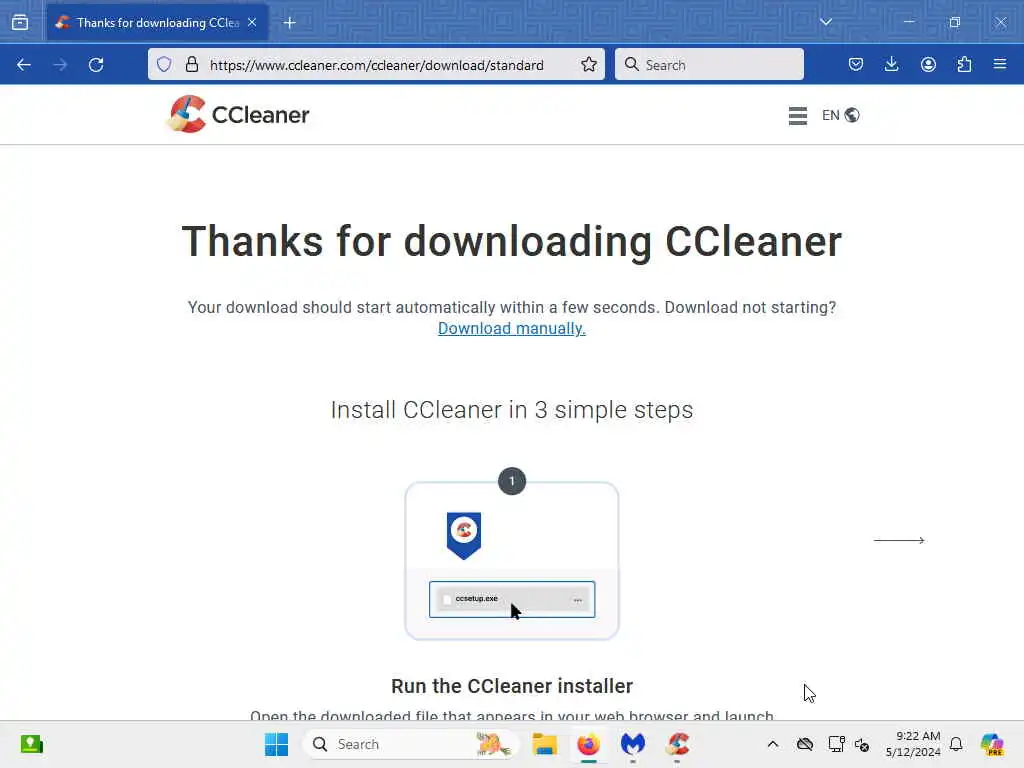This screenshot has width=1024, height=768.
Task: Open the Firefox application menu
Action: click(x=1000, y=64)
